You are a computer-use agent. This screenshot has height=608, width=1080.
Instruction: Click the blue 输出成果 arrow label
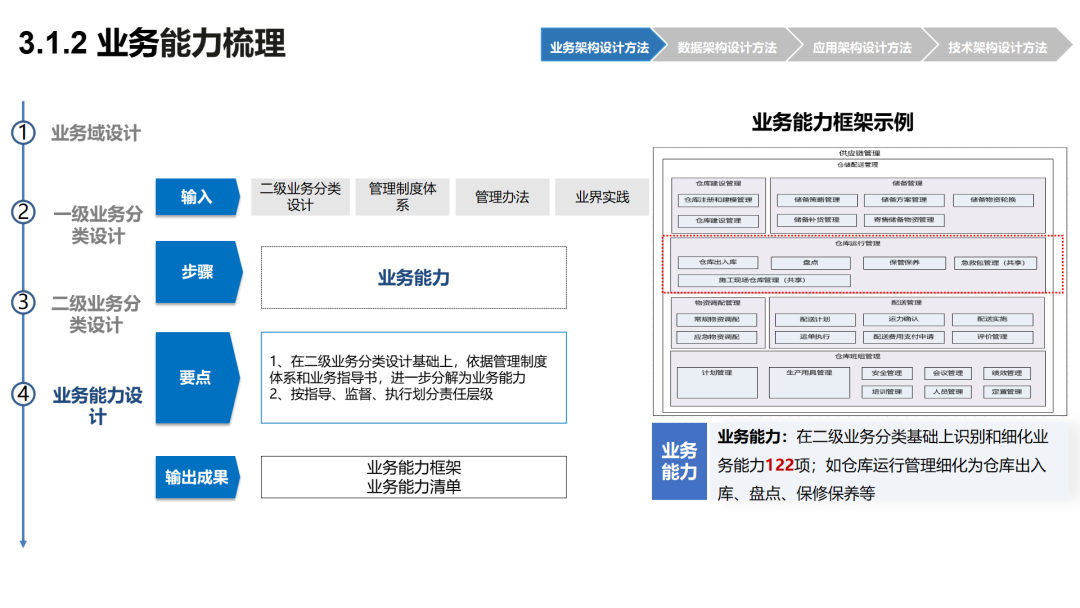pos(197,477)
